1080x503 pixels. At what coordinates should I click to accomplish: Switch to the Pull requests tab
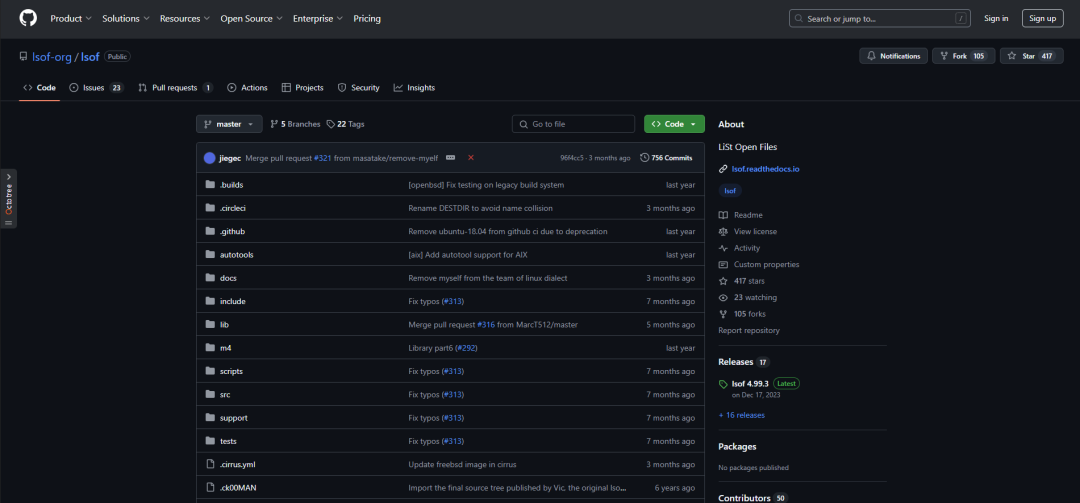[x=176, y=88]
